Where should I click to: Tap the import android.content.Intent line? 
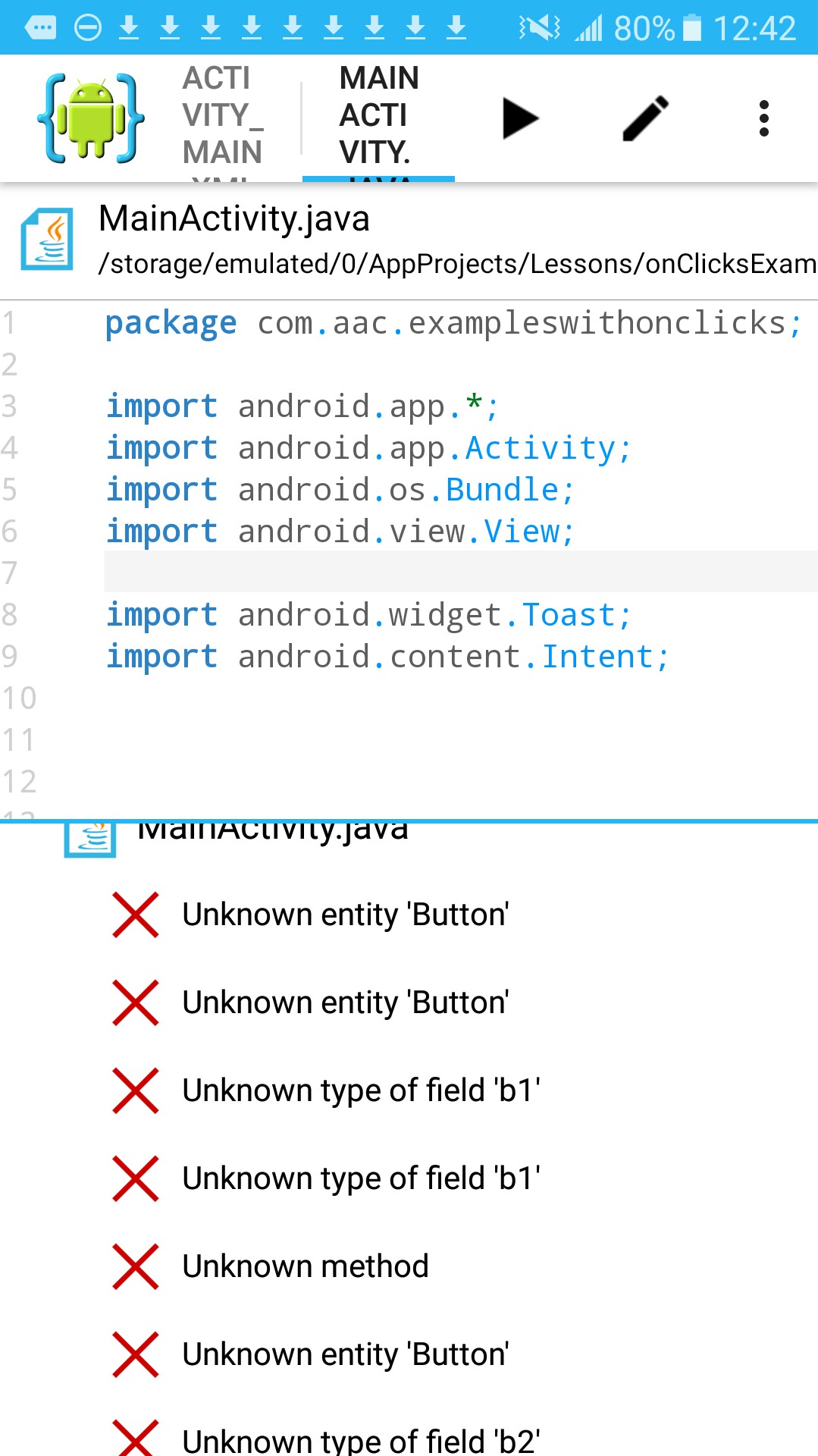(387, 657)
